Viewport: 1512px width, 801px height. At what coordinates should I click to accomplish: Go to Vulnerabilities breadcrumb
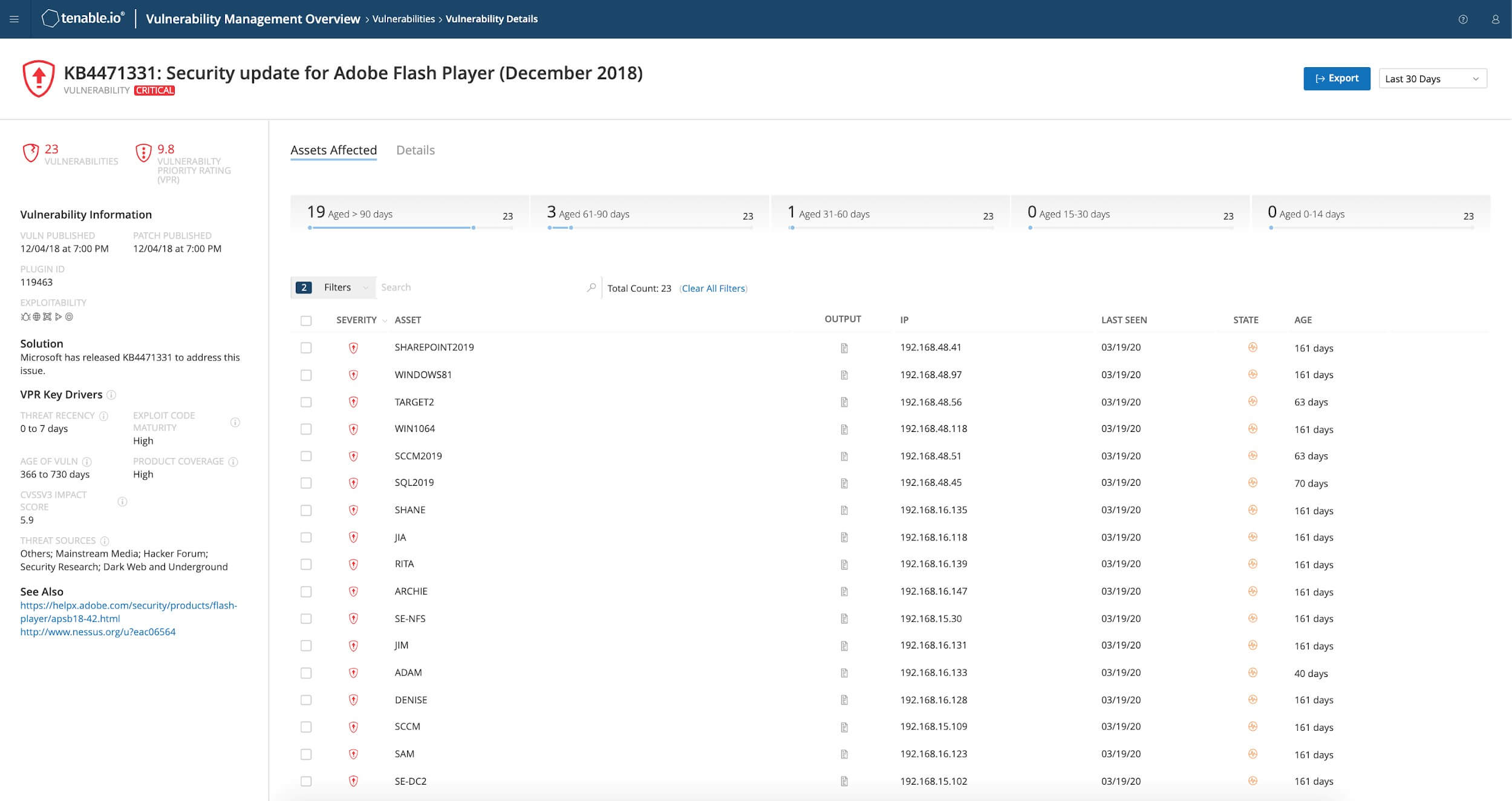pyautogui.click(x=403, y=19)
